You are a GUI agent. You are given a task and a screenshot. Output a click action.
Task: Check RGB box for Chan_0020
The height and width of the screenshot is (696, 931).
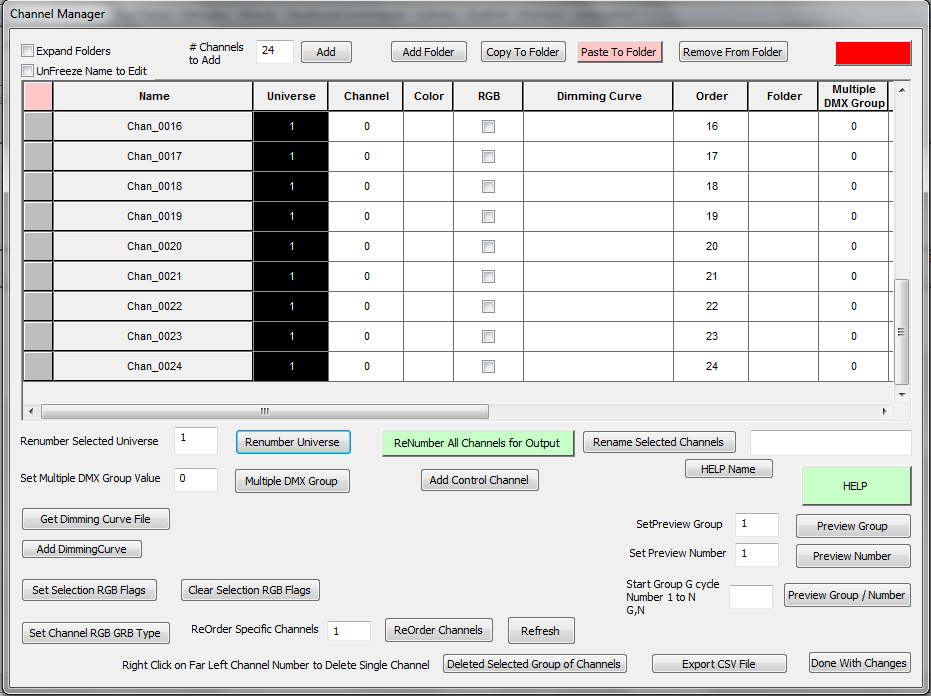tap(488, 246)
